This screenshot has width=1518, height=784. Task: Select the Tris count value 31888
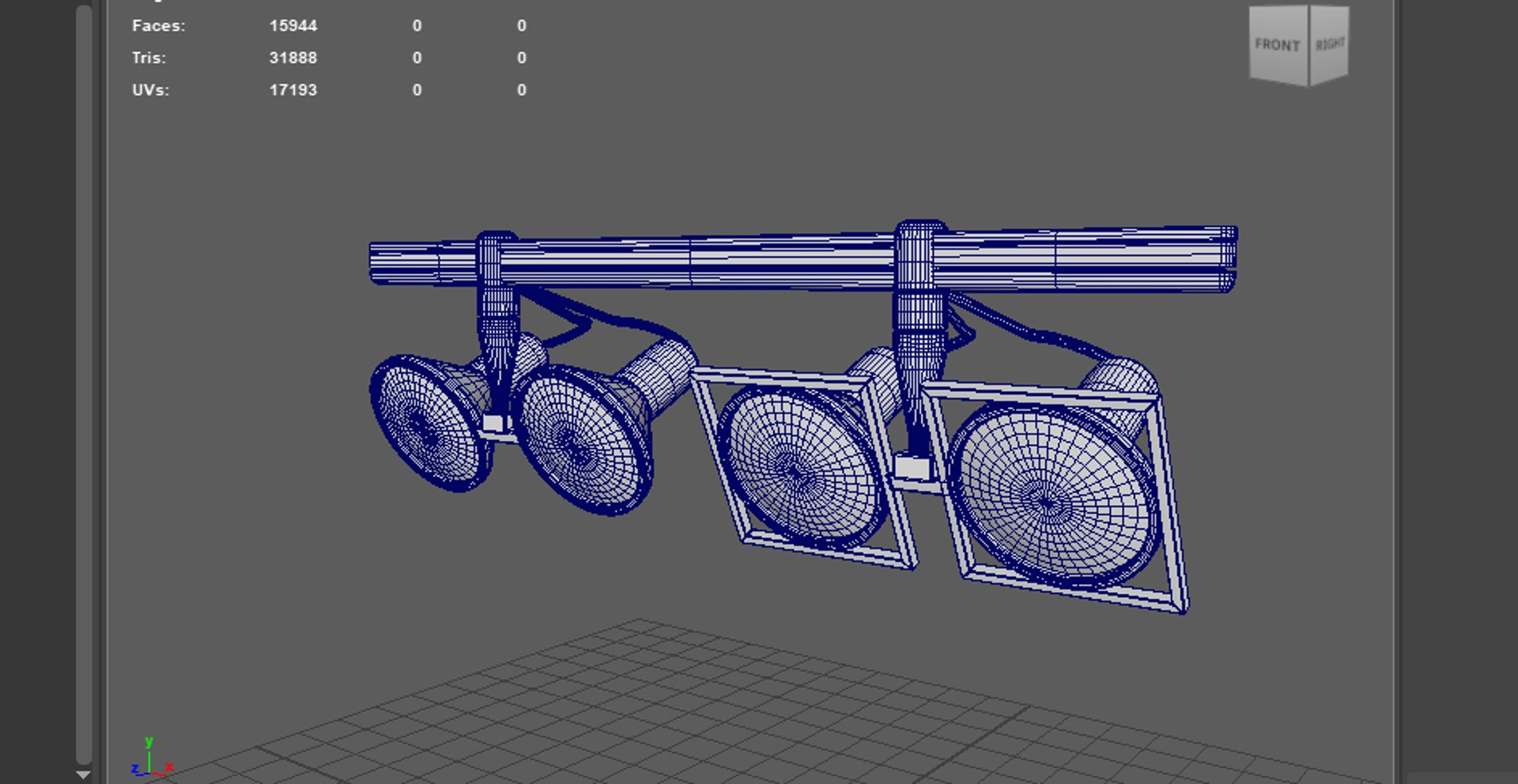pyautogui.click(x=293, y=58)
